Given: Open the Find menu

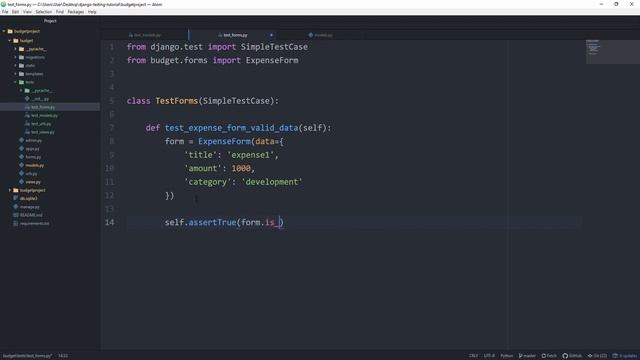Looking at the screenshot, I should coord(60,12).
